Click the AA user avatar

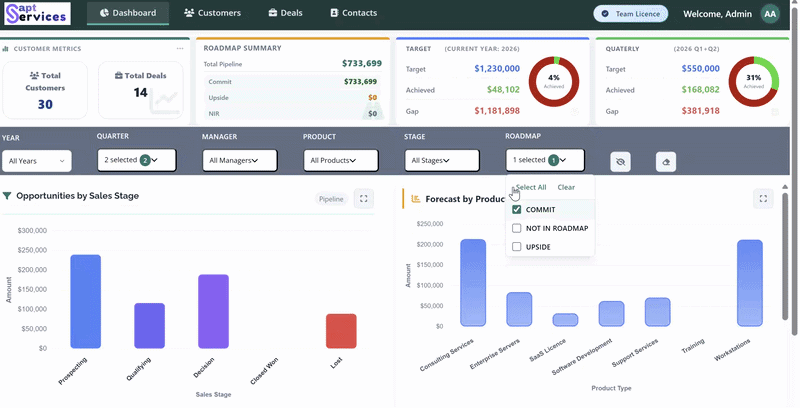tap(770, 14)
